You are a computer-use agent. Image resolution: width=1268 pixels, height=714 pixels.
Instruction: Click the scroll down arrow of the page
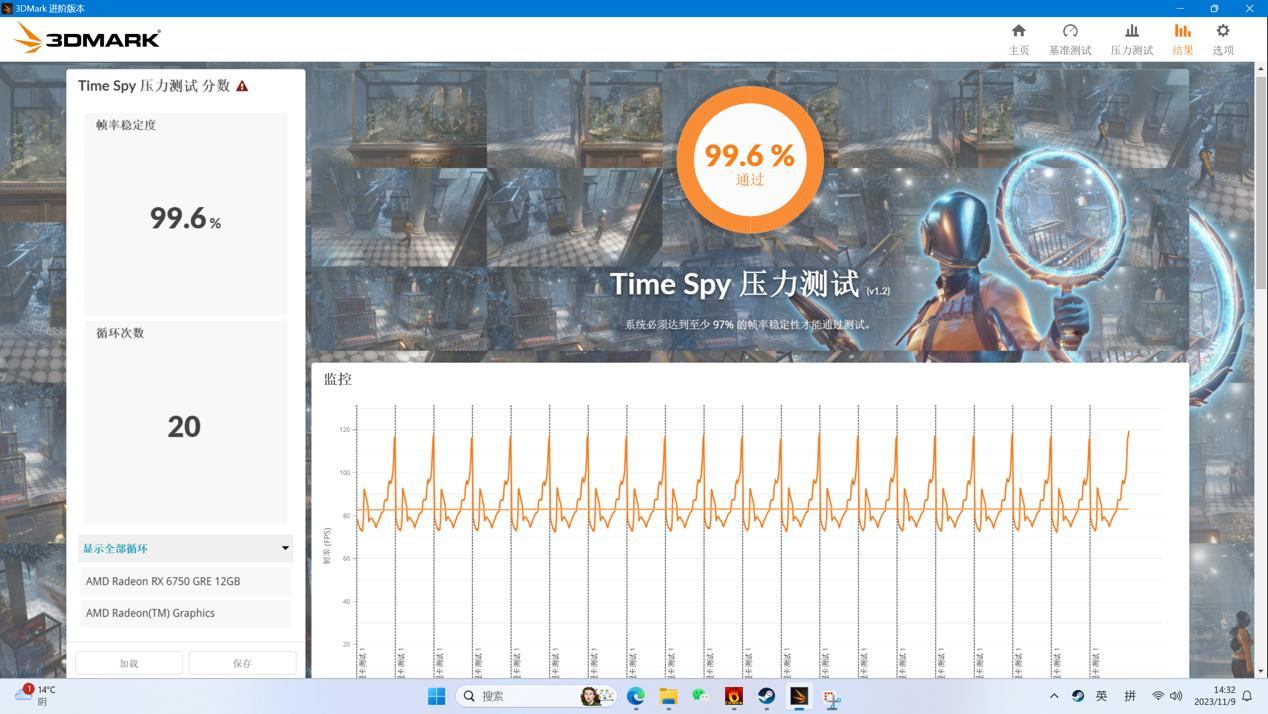click(1261, 671)
